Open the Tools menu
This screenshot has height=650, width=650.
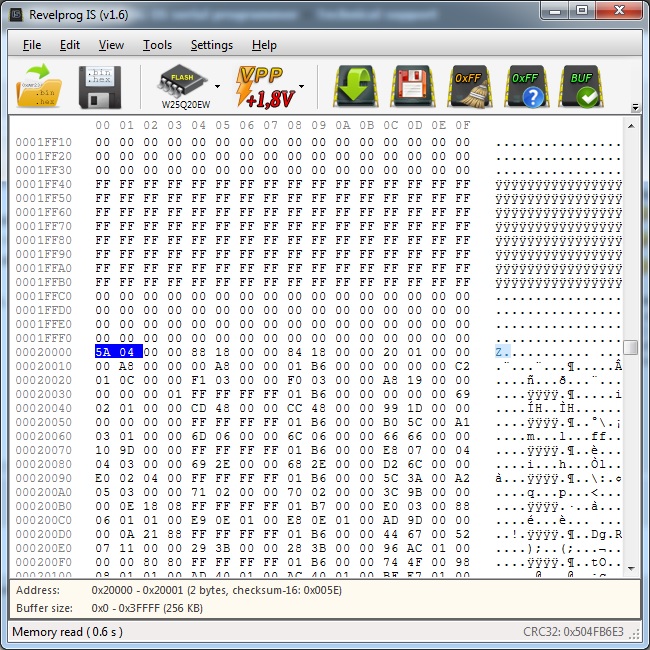[157, 45]
